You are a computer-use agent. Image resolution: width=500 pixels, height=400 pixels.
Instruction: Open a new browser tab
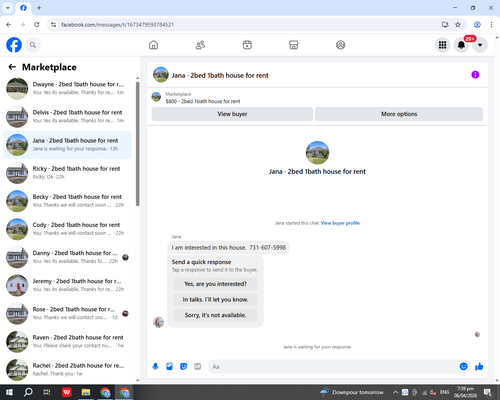point(39,8)
